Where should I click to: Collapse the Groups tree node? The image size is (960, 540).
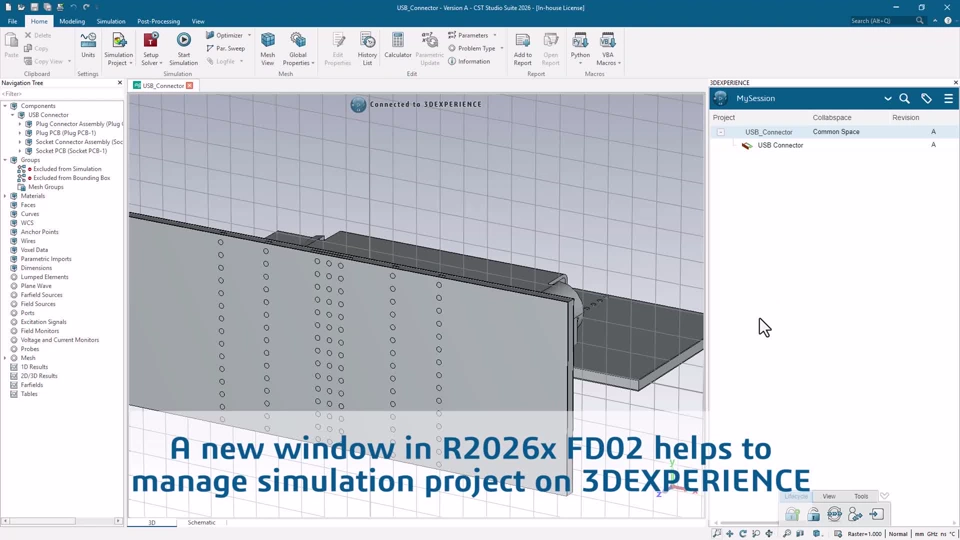[x=6, y=160]
